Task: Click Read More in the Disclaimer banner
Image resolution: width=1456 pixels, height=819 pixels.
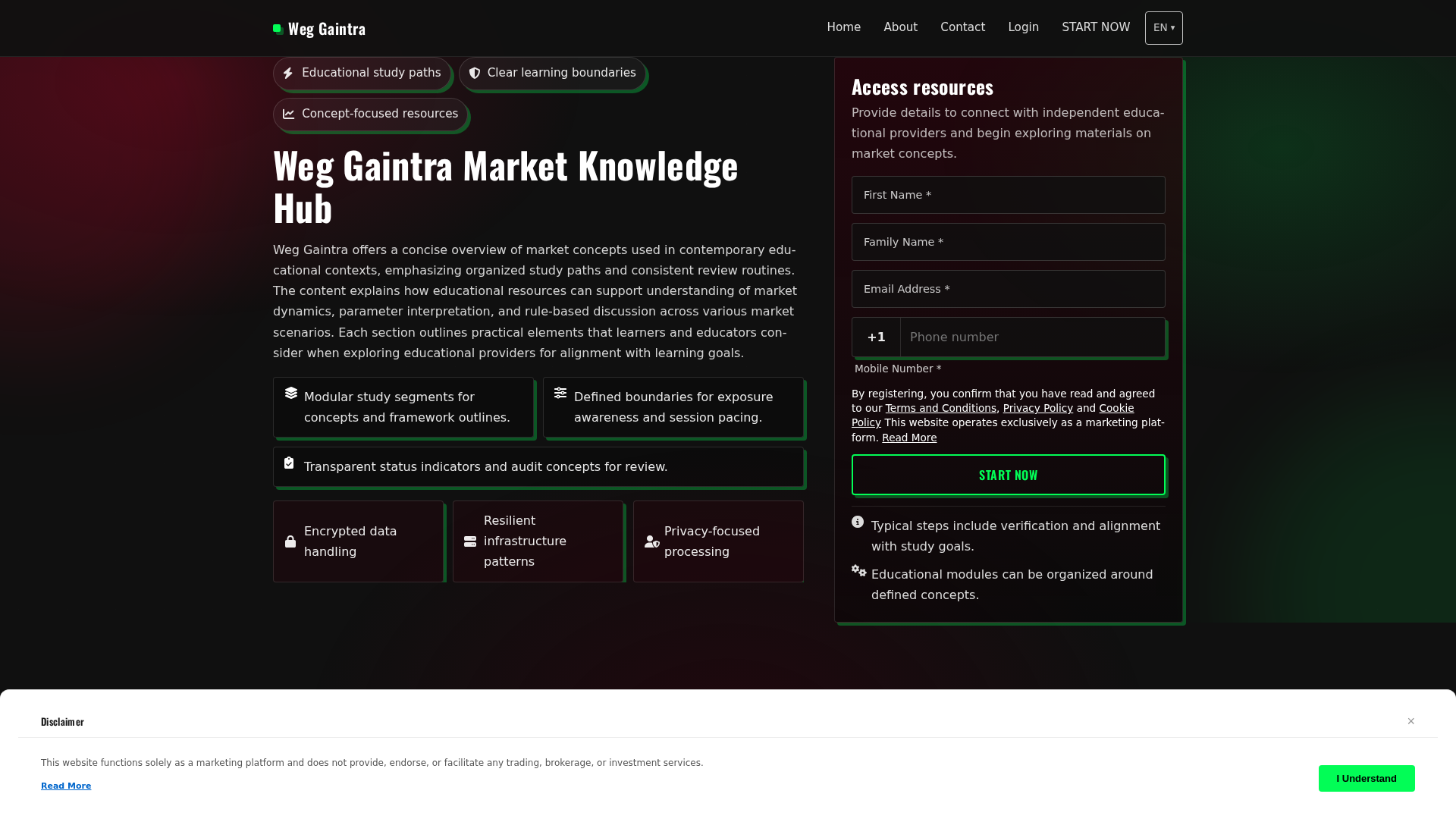Action: (66, 786)
